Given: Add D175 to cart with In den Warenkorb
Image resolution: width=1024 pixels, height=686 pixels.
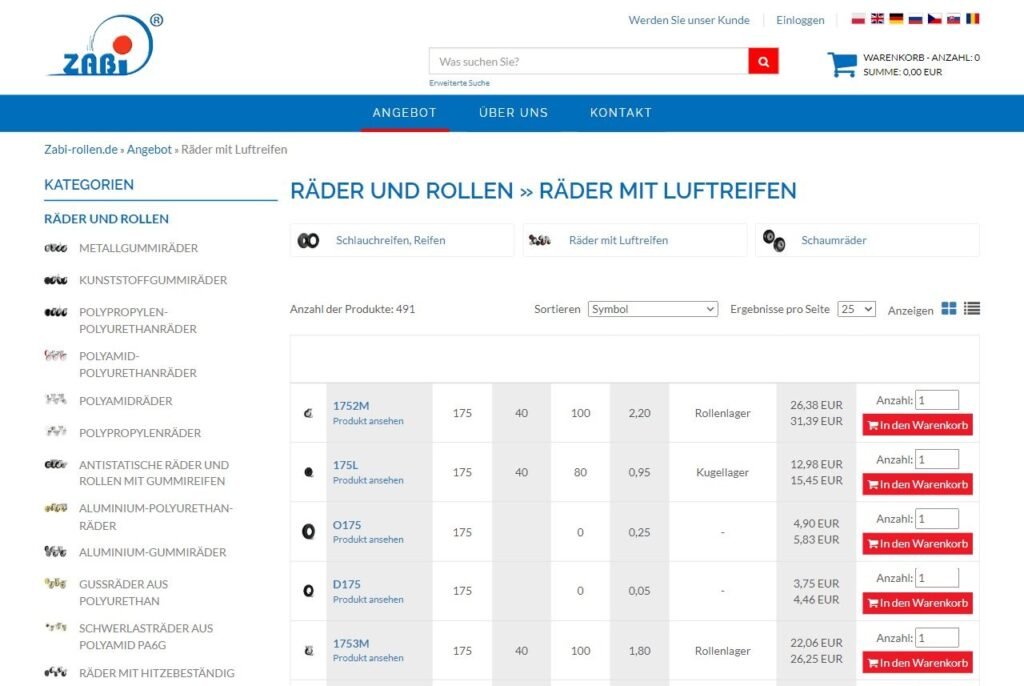Looking at the screenshot, I should click(917, 603).
